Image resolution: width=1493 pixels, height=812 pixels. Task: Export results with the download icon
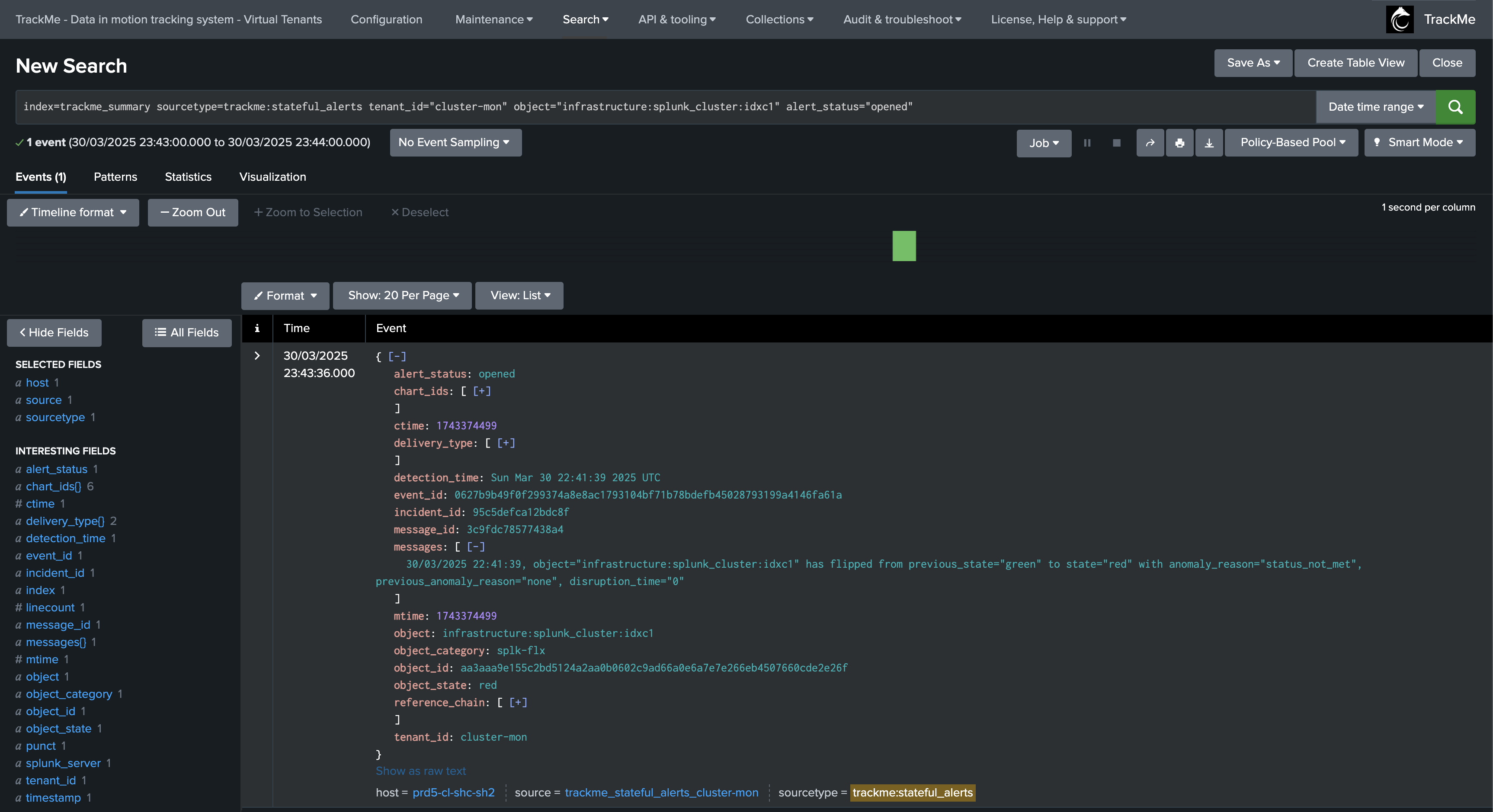(1209, 143)
